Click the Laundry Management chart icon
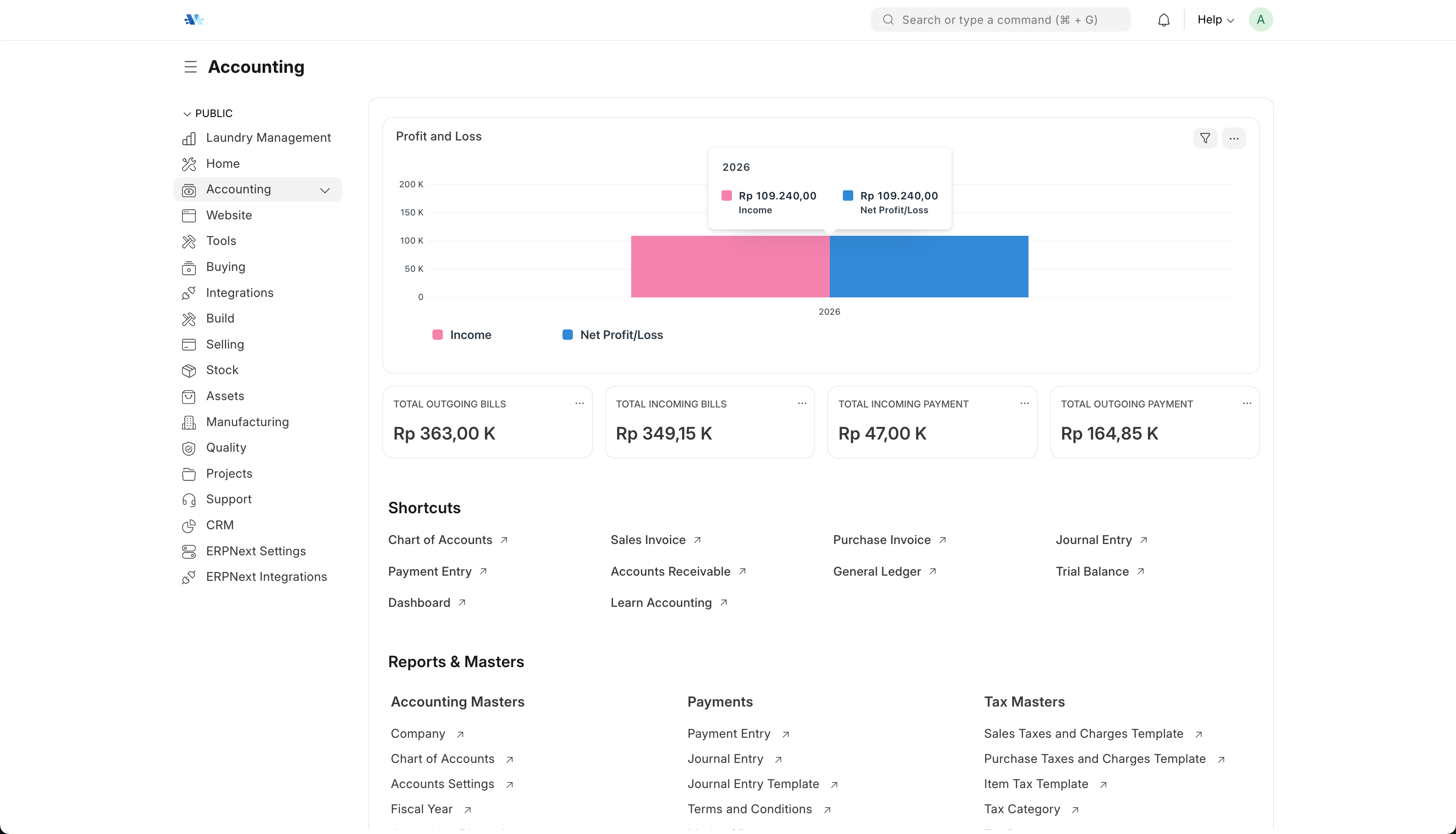Viewport: 1456px width, 834px height. [x=189, y=138]
